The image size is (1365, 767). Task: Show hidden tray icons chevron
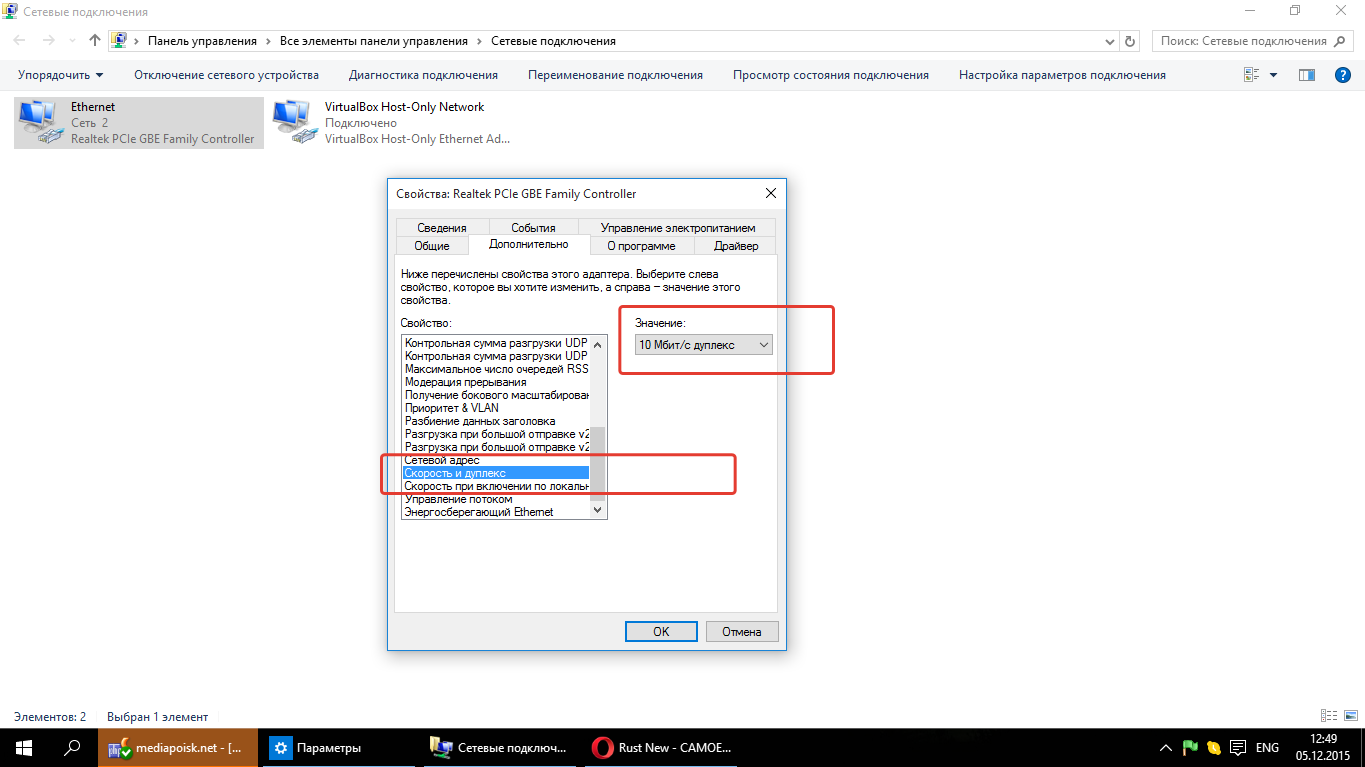pos(1166,748)
